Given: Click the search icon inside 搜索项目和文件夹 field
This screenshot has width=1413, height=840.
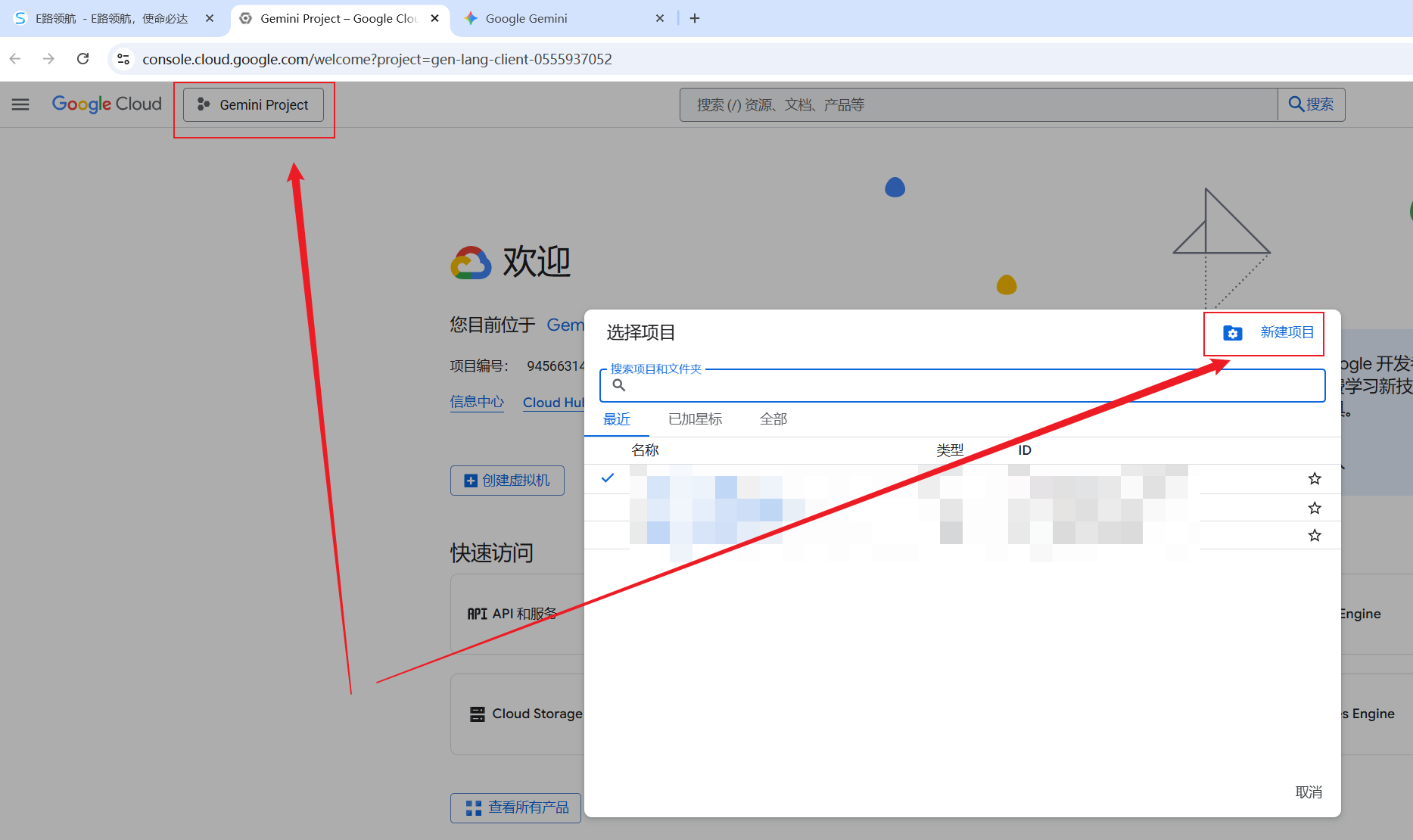Looking at the screenshot, I should coord(618,385).
